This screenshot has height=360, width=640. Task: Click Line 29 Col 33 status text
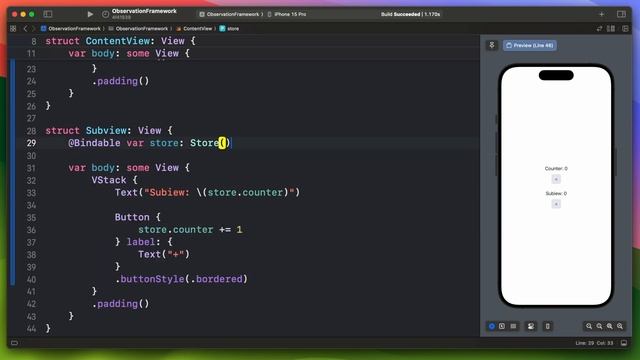click(x=594, y=343)
